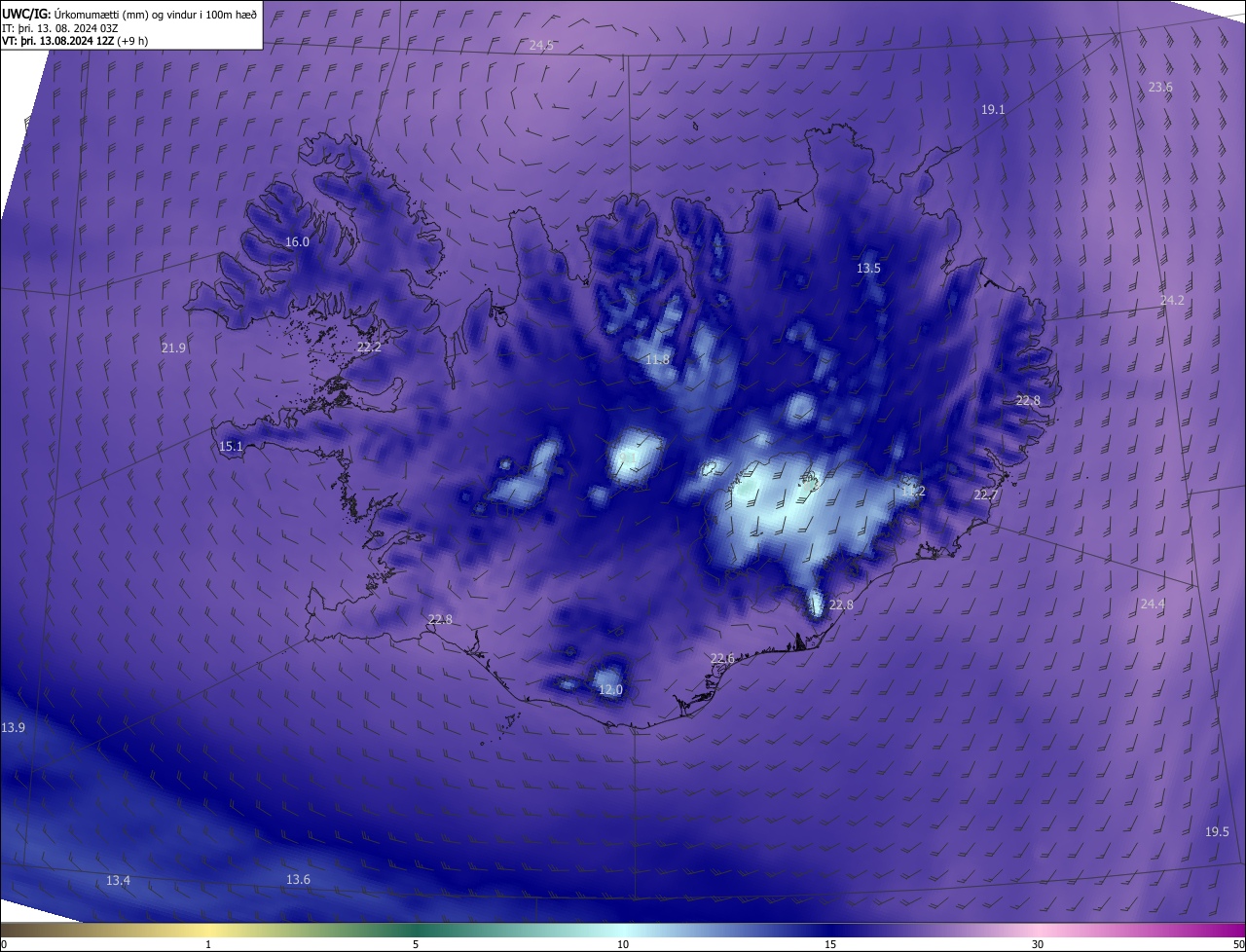
Task: Click the 1 tick on color scale
Action: click(208, 945)
